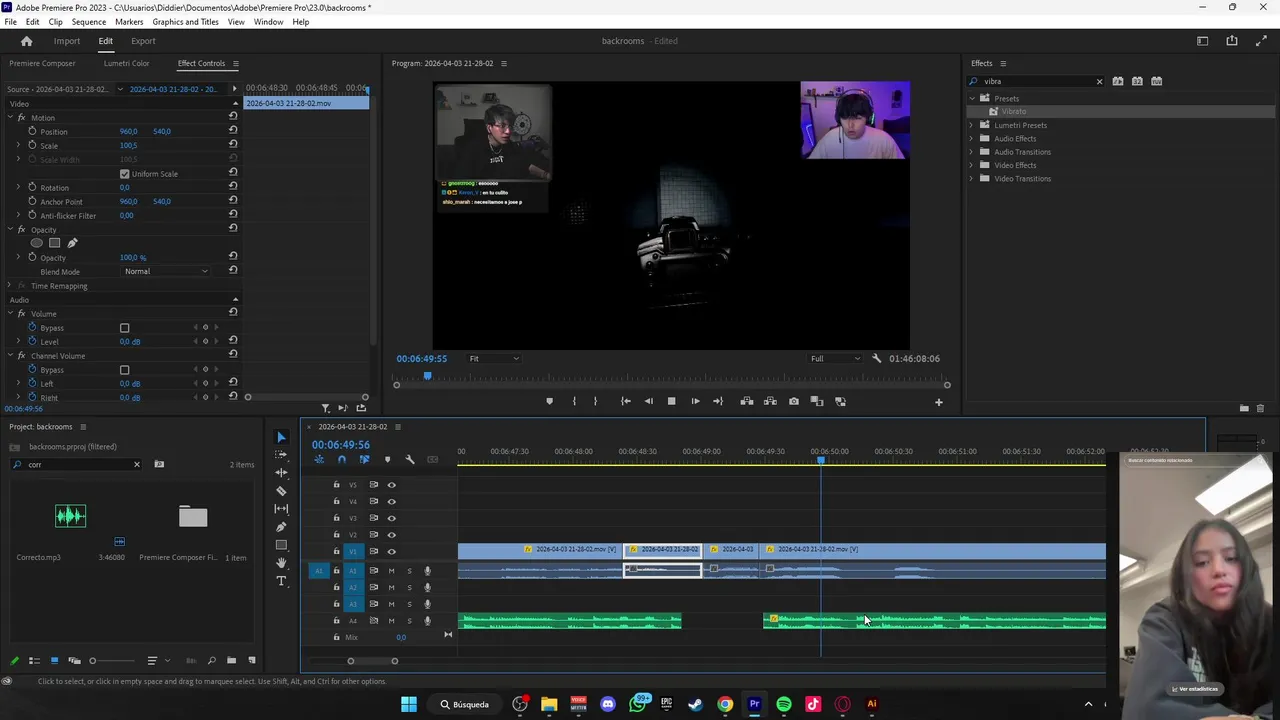
Task: Open Spotify from the taskbar
Action: (784, 704)
